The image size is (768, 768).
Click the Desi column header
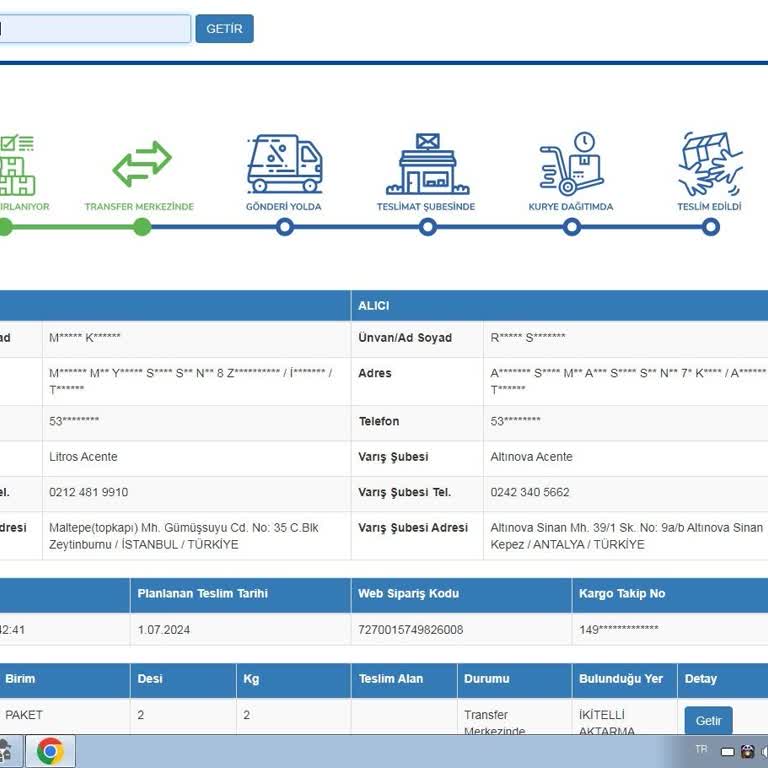click(x=183, y=680)
